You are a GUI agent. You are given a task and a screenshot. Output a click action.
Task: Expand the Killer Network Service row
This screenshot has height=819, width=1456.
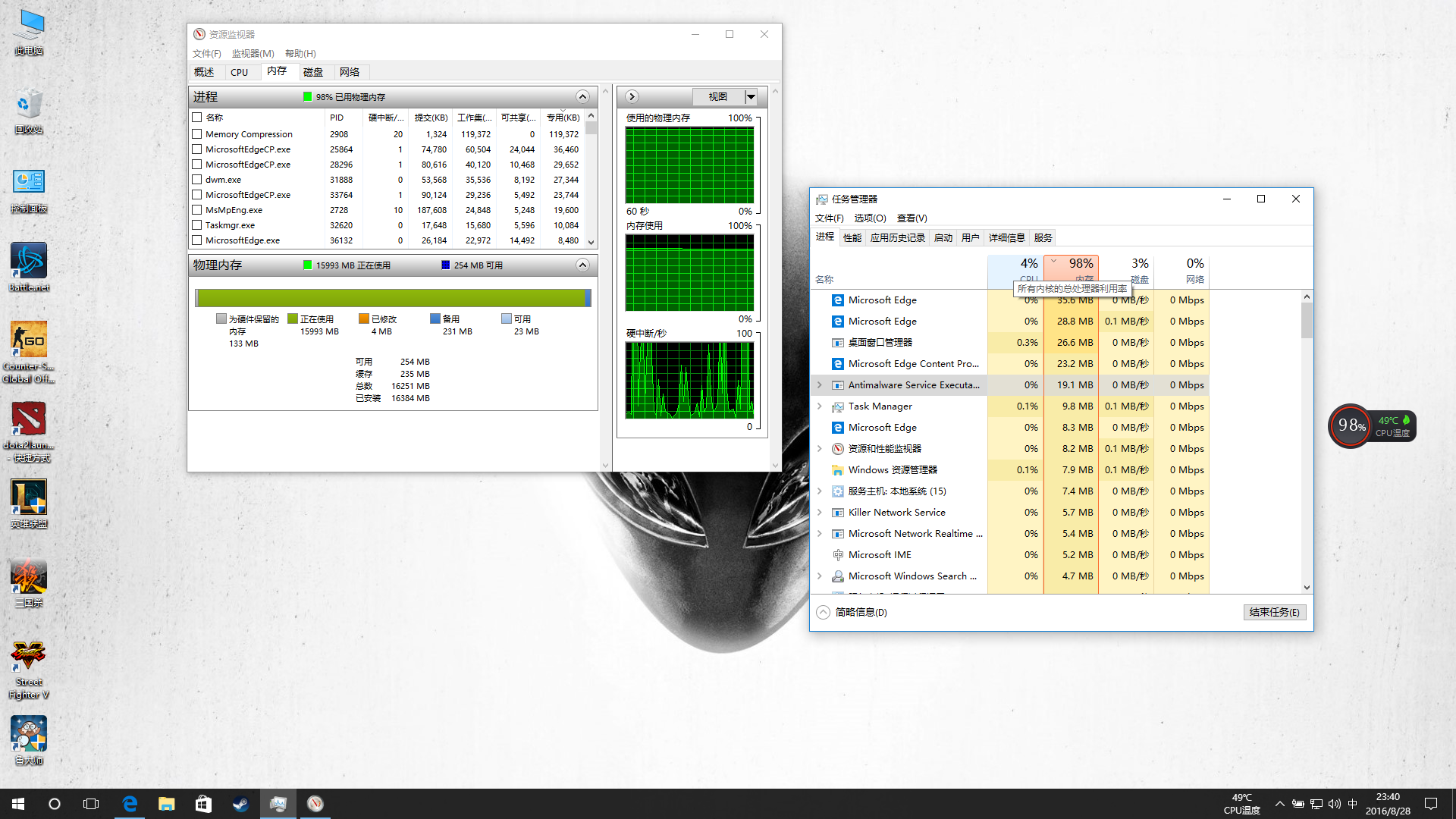pos(820,513)
